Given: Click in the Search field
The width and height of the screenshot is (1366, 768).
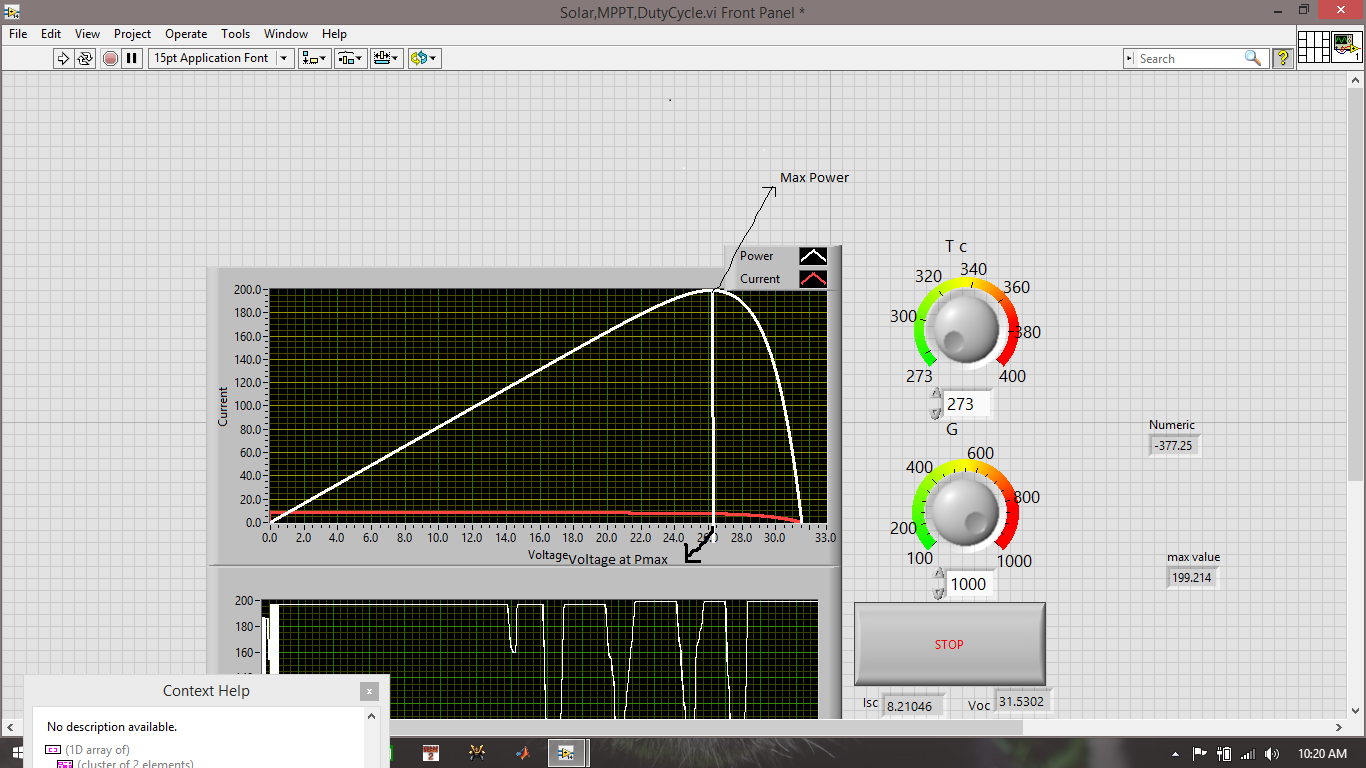Looking at the screenshot, I should 1190,58.
